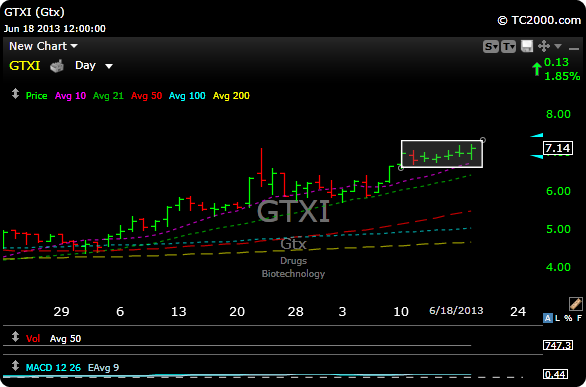Click the 1.85% percent change value
This screenshot has height=387, width=586.
[562, 77]
